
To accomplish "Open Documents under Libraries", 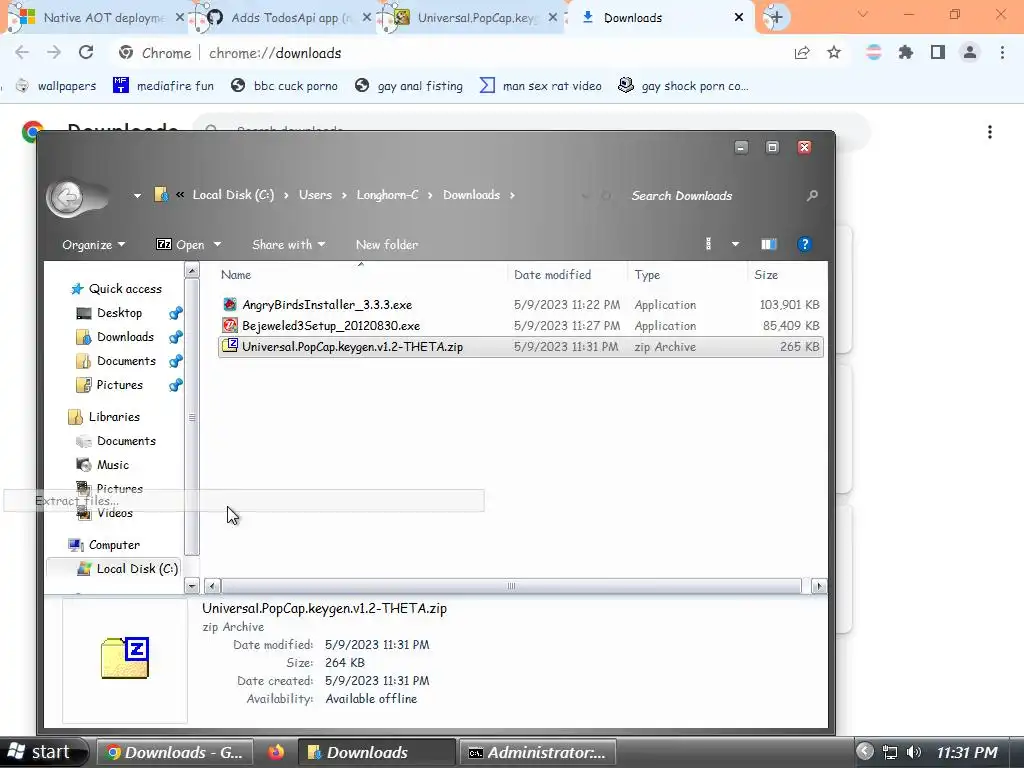I will (126, 441).
